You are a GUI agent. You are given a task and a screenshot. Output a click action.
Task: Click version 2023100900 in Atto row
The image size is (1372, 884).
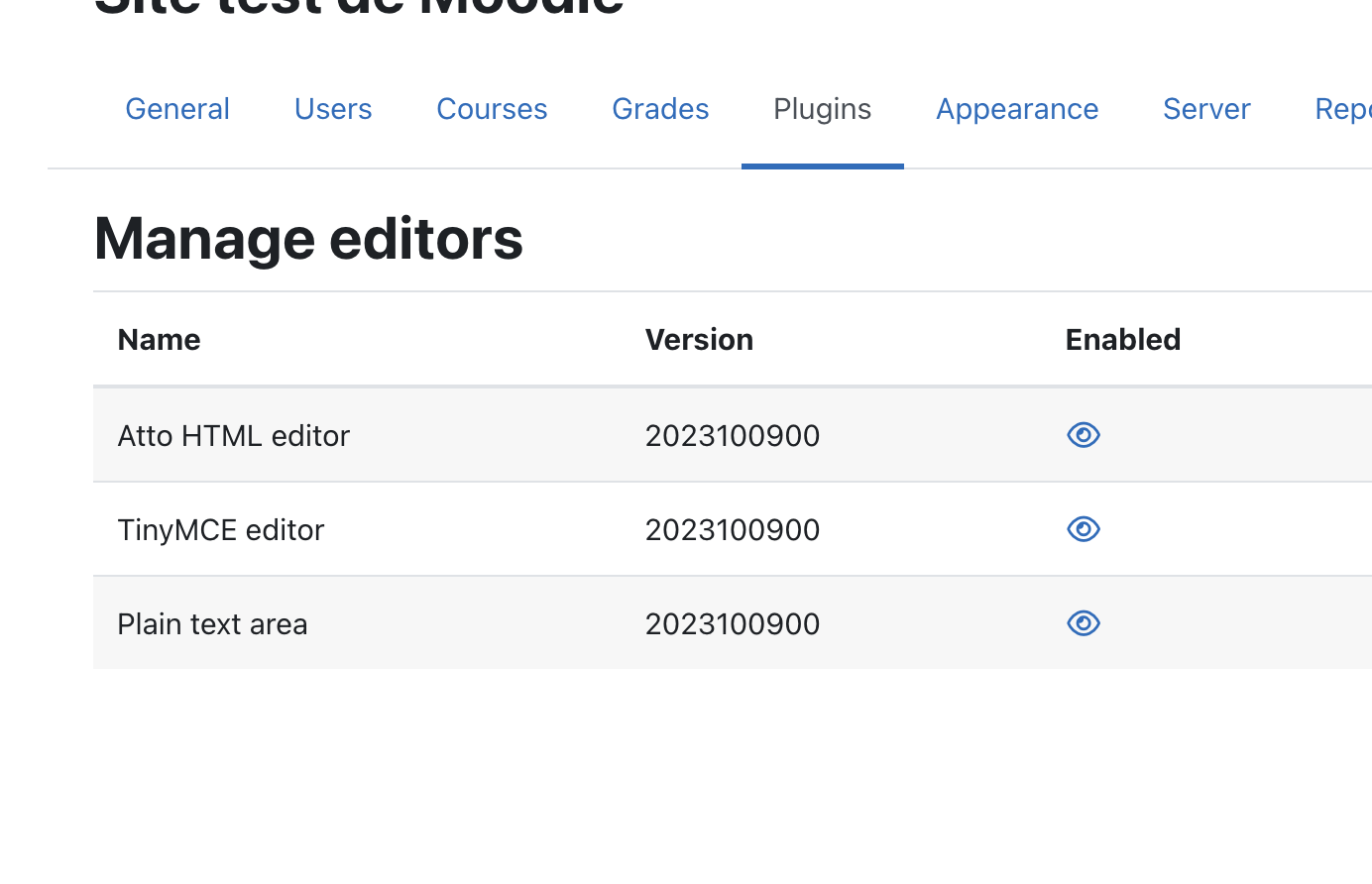pyautogui.click(x=733, y=436)
